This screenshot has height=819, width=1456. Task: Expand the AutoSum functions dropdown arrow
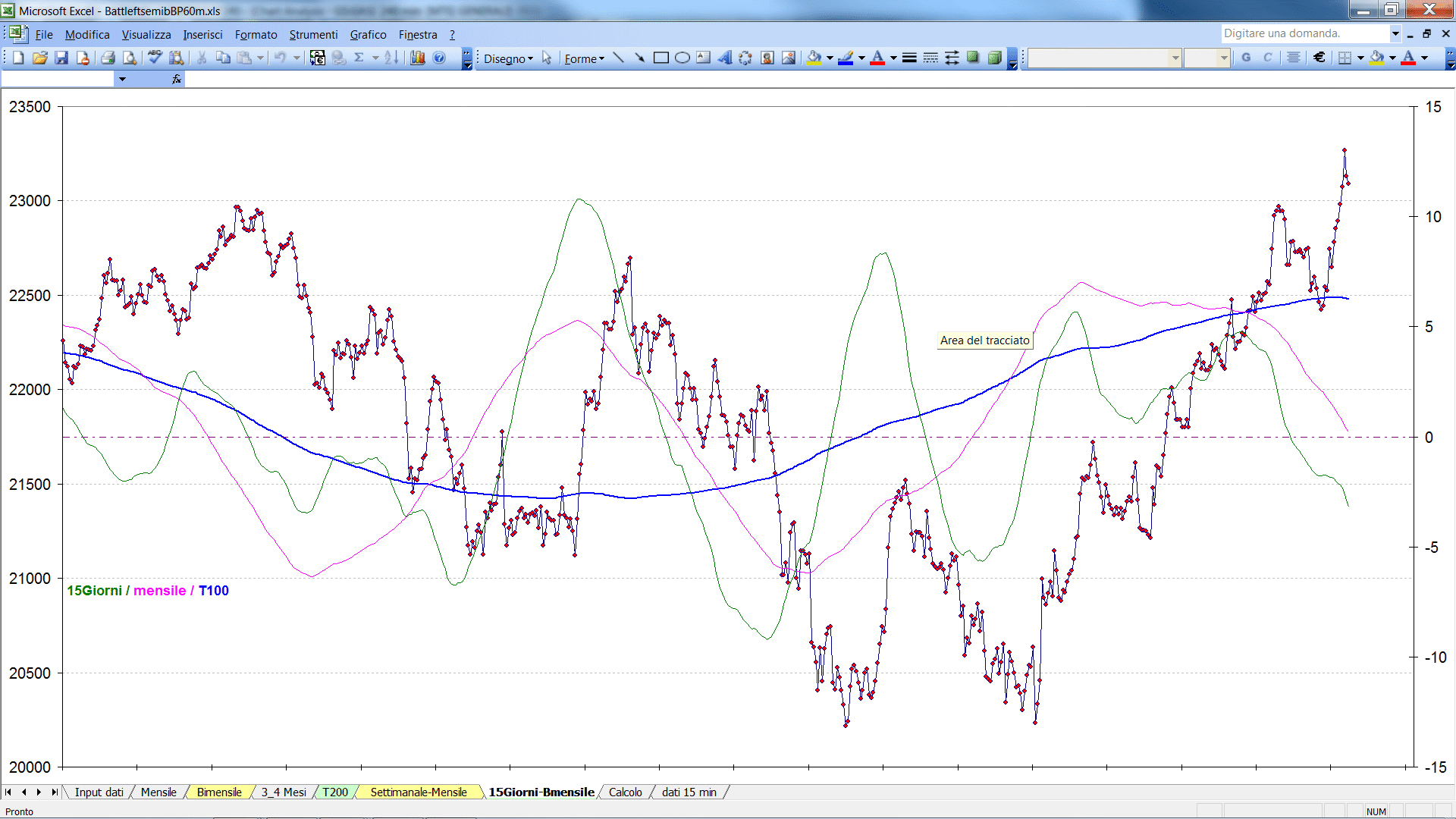[x=375, y=58]
